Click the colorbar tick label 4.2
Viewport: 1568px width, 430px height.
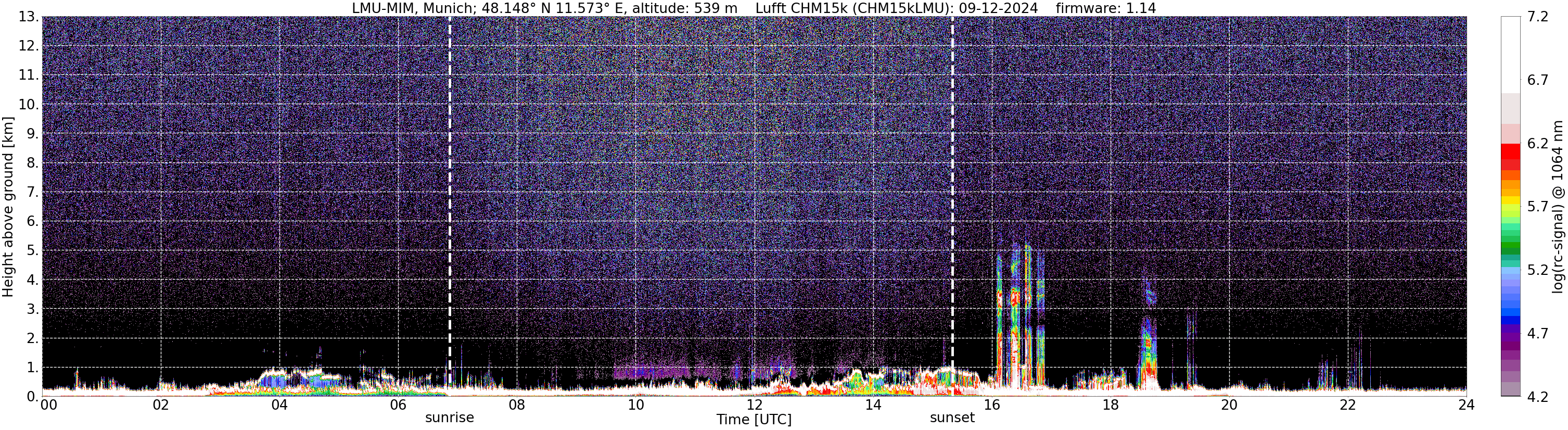pos(1538,397)
